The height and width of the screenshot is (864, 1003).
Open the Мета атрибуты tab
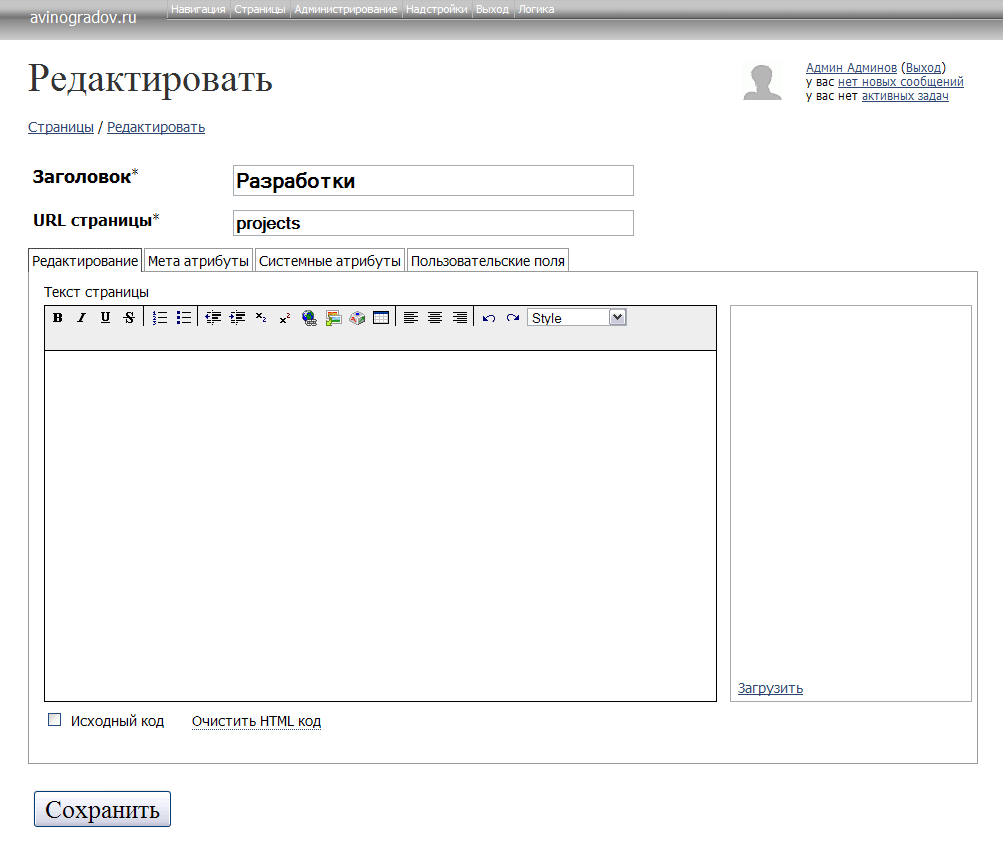[198, 261]
